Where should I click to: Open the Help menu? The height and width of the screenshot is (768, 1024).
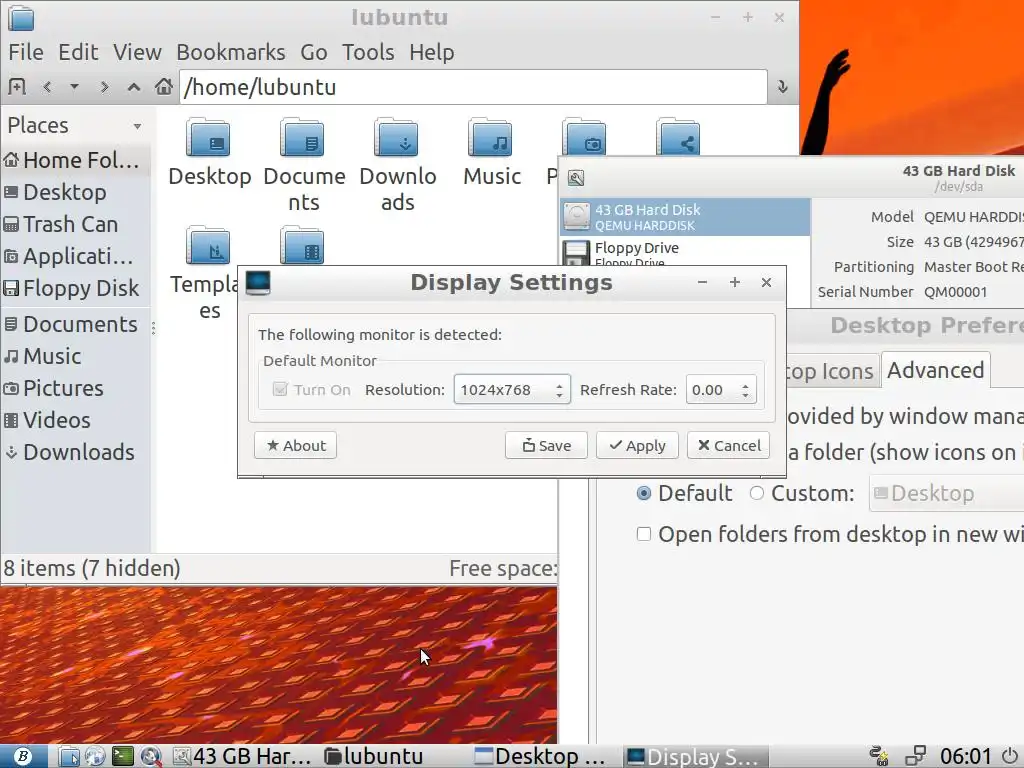click(x=432, y=52)
